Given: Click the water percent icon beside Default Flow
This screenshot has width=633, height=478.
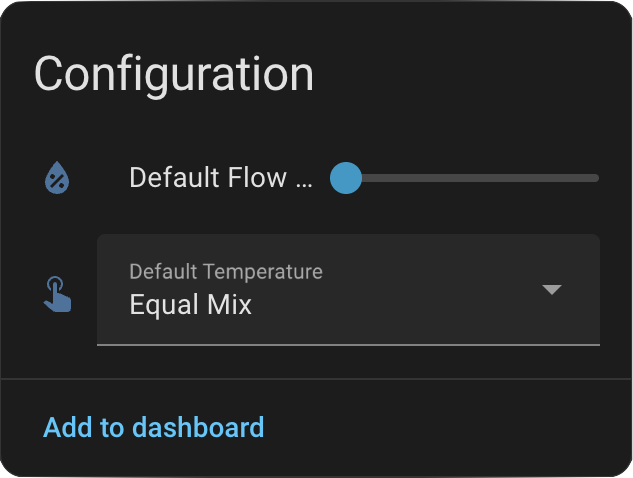Looking at the screenshot, I should click(x=57, y=178).
